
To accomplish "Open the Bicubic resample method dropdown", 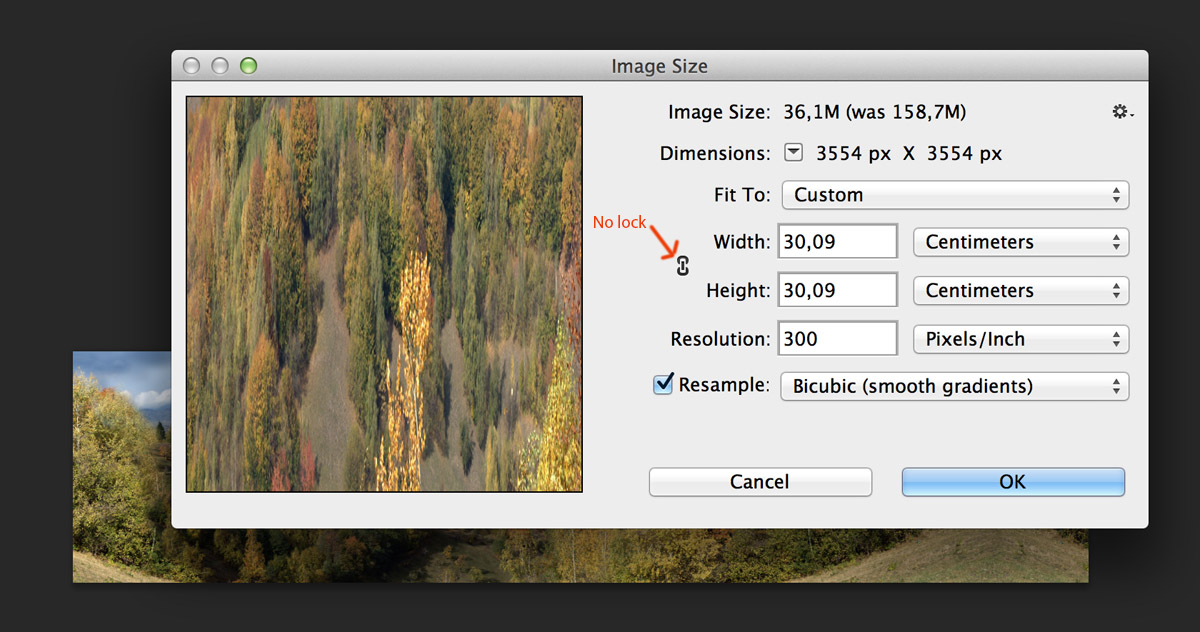I will [x=954, y=386].
